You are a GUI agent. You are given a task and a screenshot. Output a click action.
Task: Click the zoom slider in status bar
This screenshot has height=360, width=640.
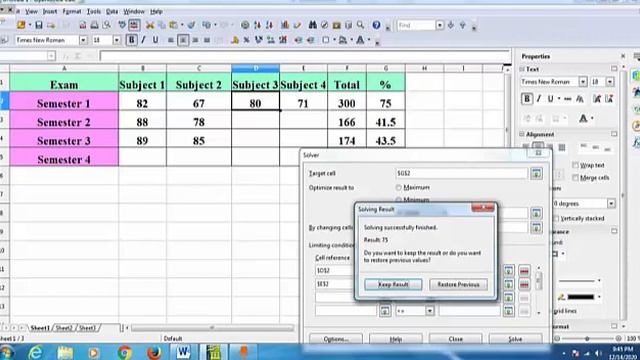[587, 338]
